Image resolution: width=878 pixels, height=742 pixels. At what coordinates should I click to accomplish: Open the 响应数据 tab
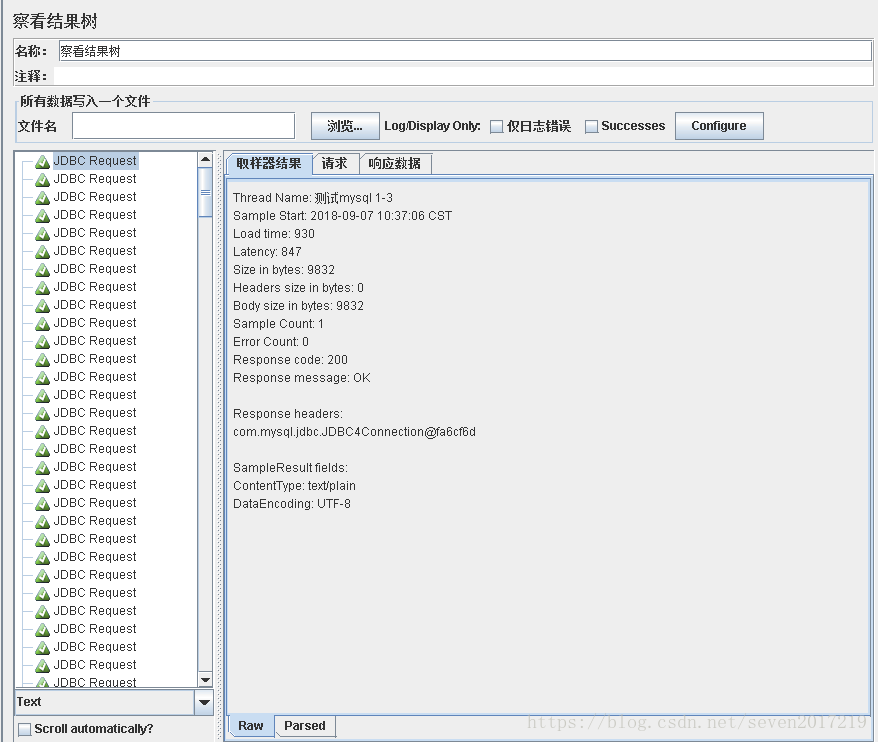(x=395, y=164)
